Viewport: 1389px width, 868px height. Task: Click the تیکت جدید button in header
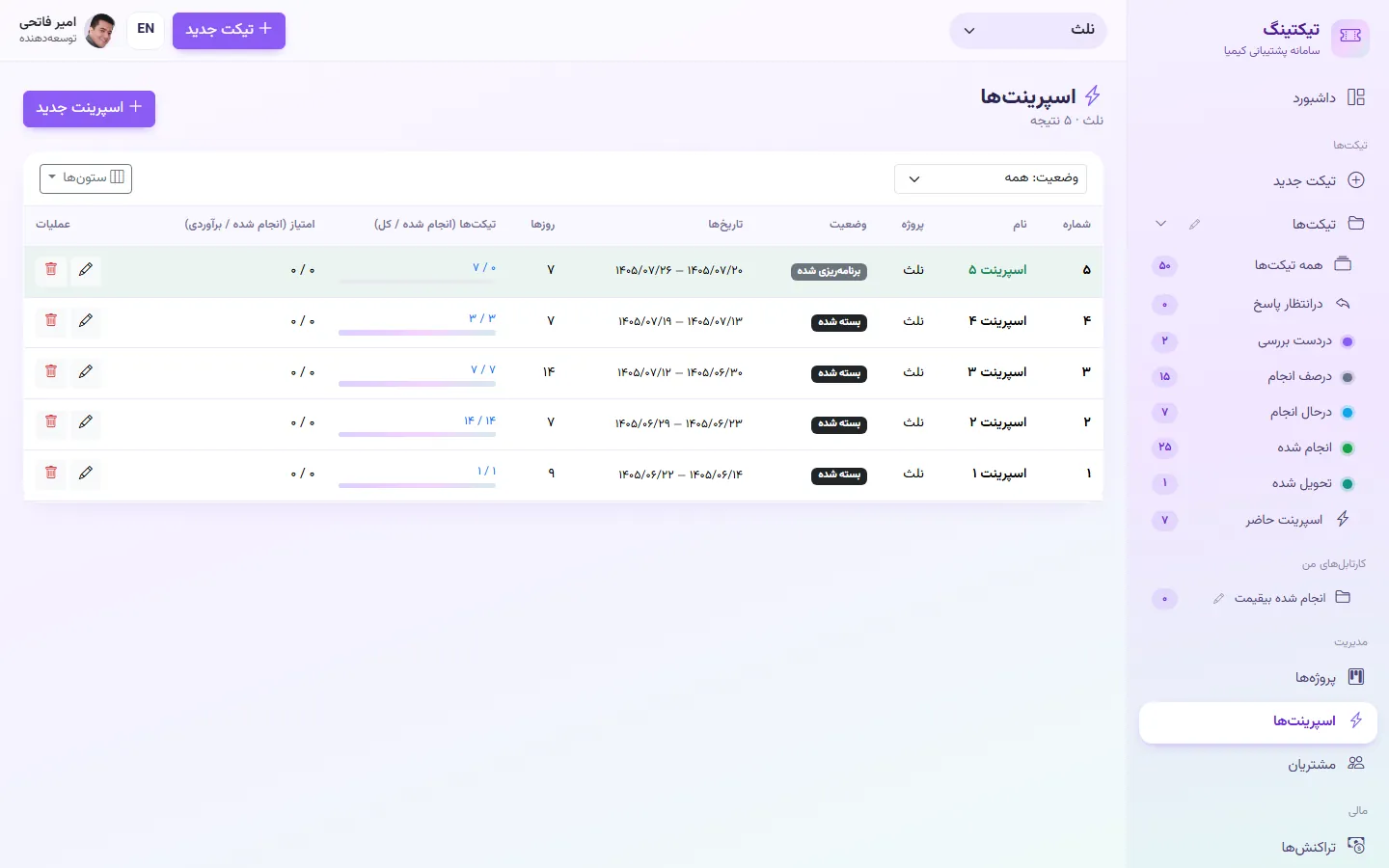pyautogui.click(x=229, y=30)
